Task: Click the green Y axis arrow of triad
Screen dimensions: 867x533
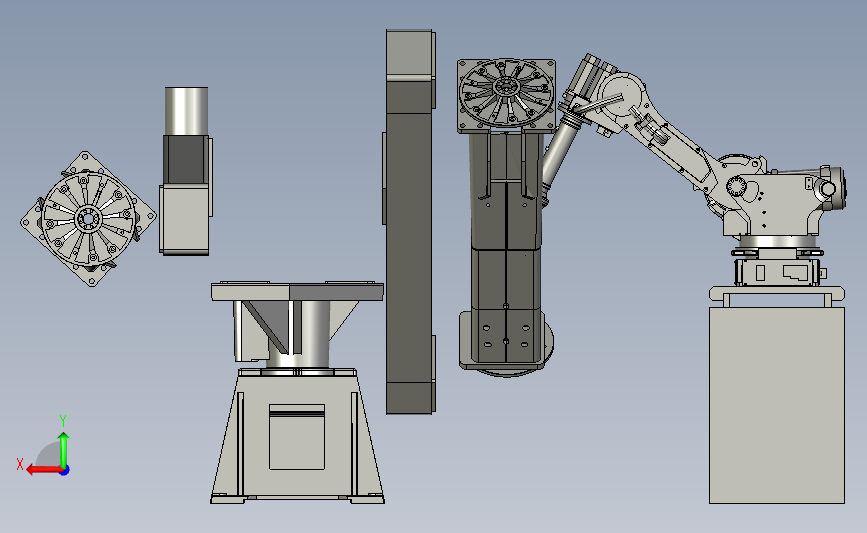Action: 64,450
